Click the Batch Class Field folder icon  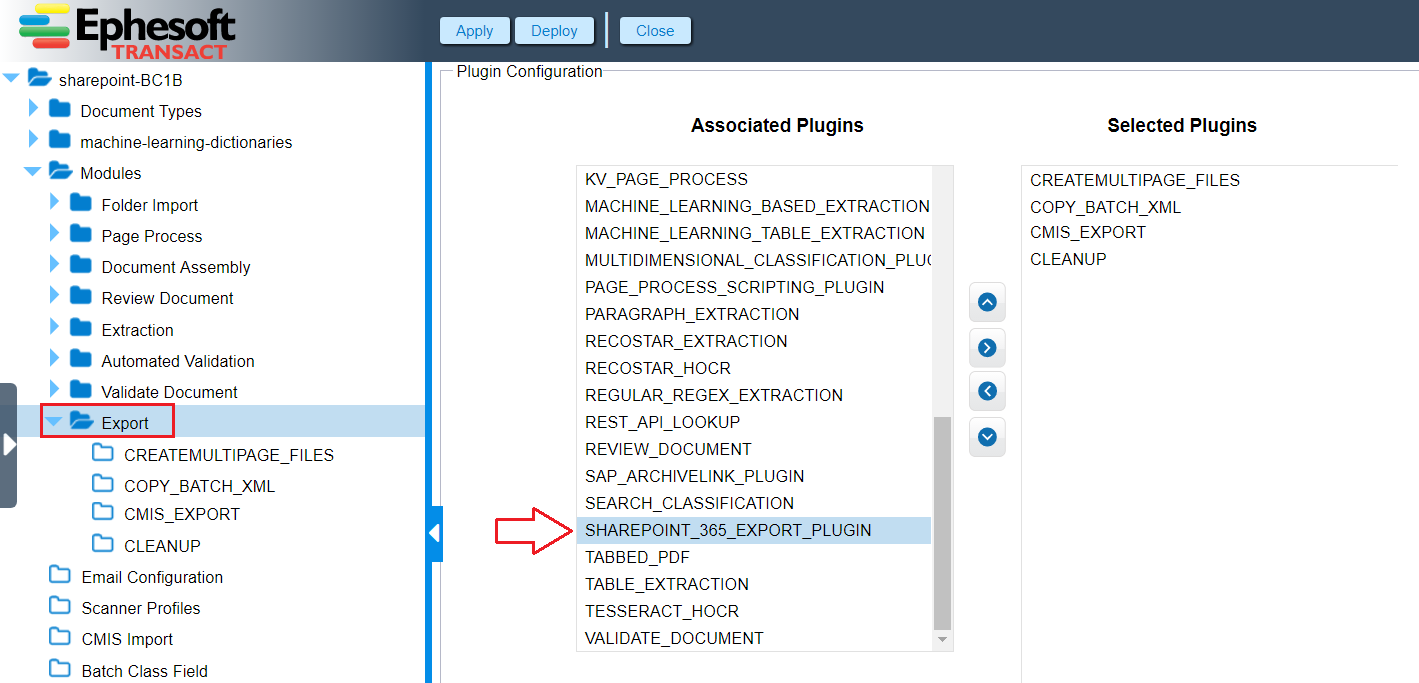(x=60, y=669)
